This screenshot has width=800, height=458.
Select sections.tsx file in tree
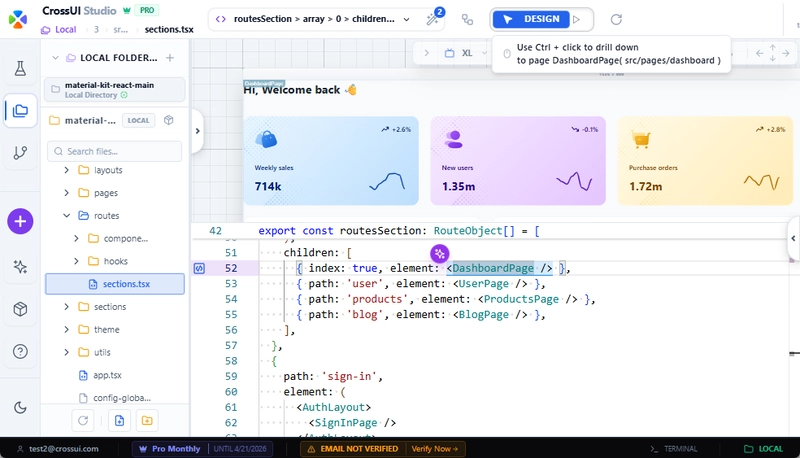(115, 284)
